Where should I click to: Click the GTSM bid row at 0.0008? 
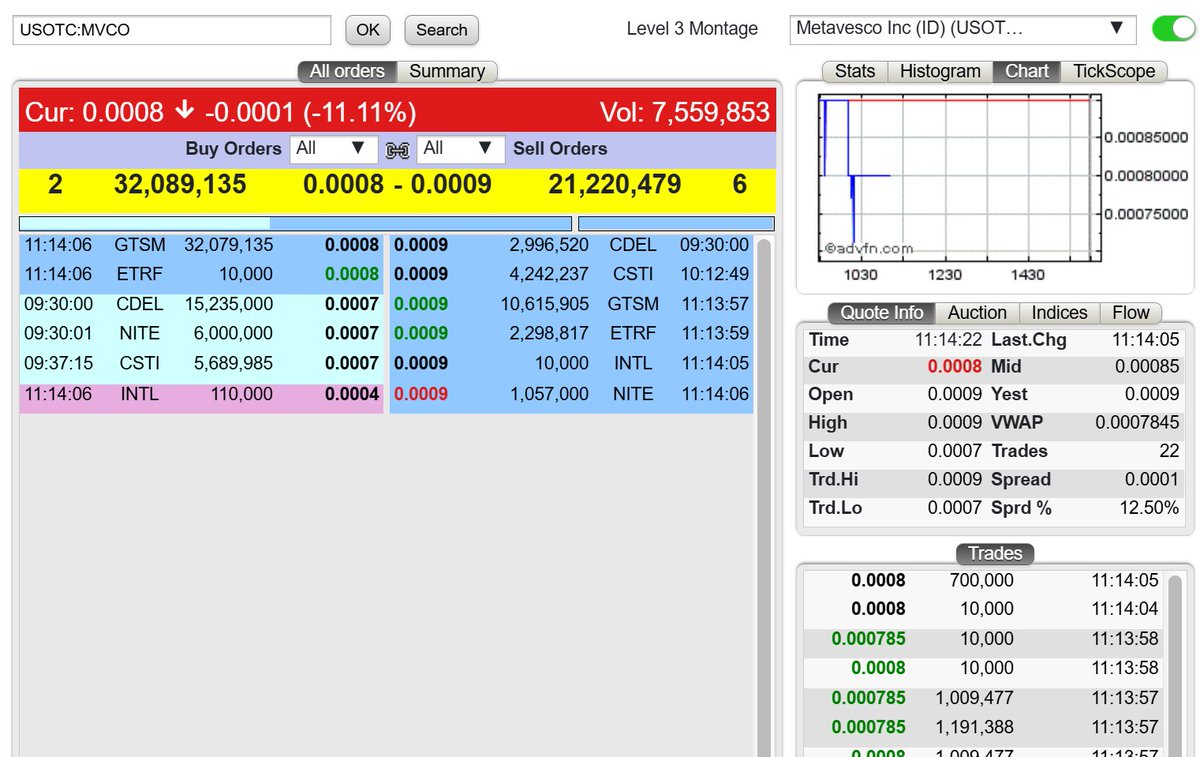pos(201,245)
